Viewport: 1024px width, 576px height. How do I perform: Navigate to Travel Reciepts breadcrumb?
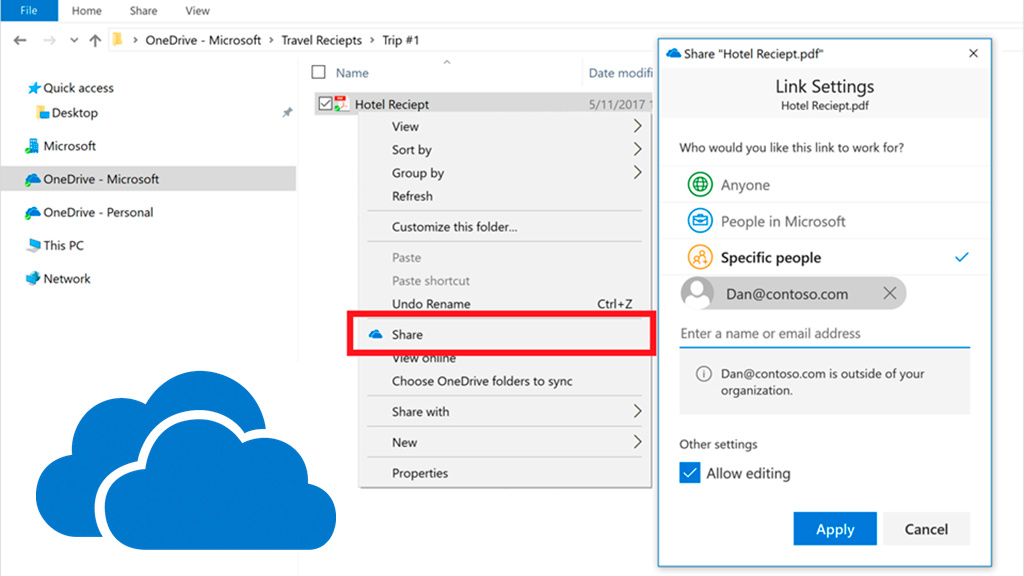click(321, 40)
